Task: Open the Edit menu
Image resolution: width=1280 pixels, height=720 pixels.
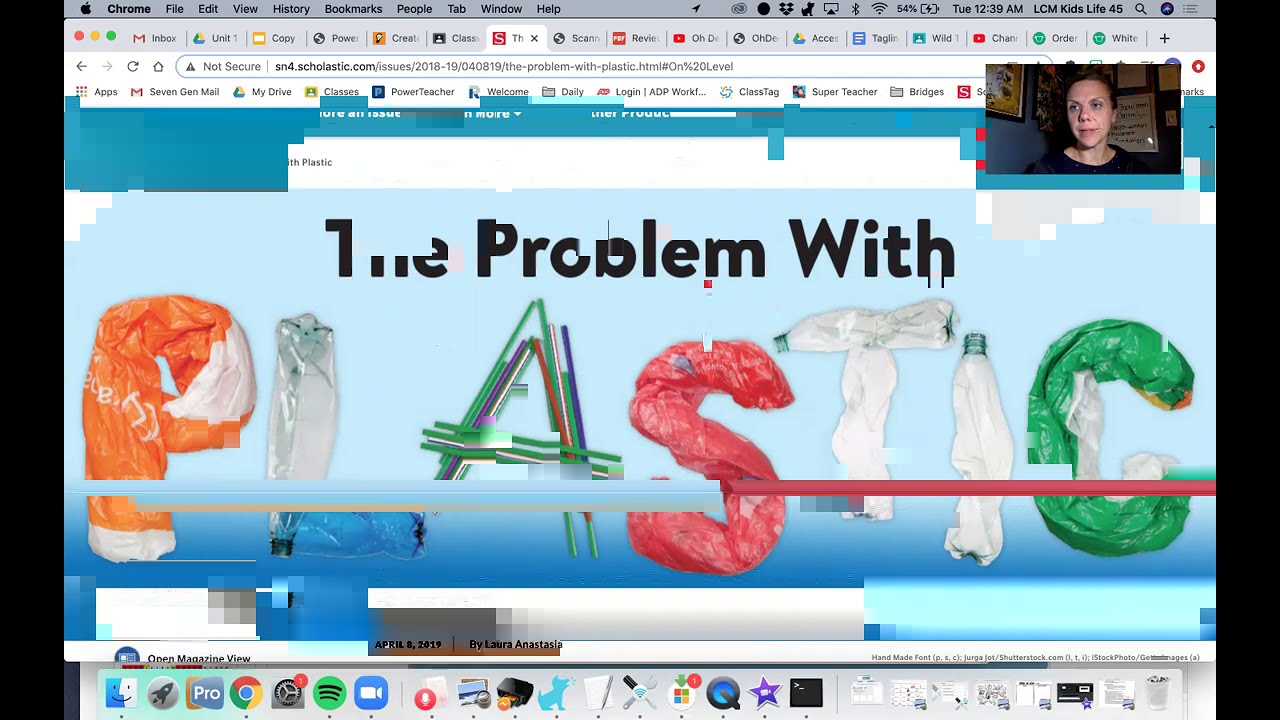Action: tap(208, 9)
